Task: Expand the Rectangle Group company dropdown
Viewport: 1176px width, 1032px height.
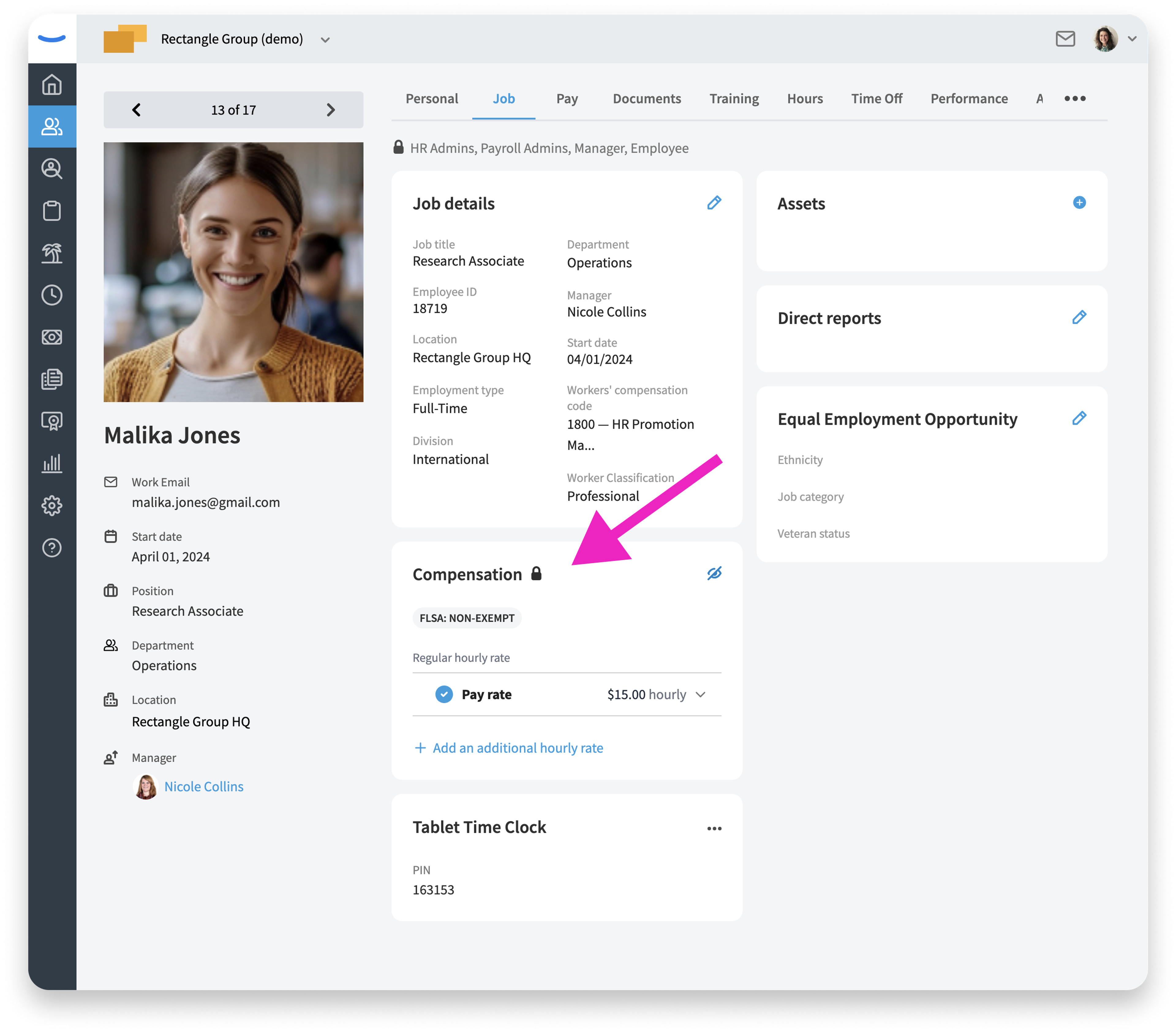Action: [x=325, y=40]
